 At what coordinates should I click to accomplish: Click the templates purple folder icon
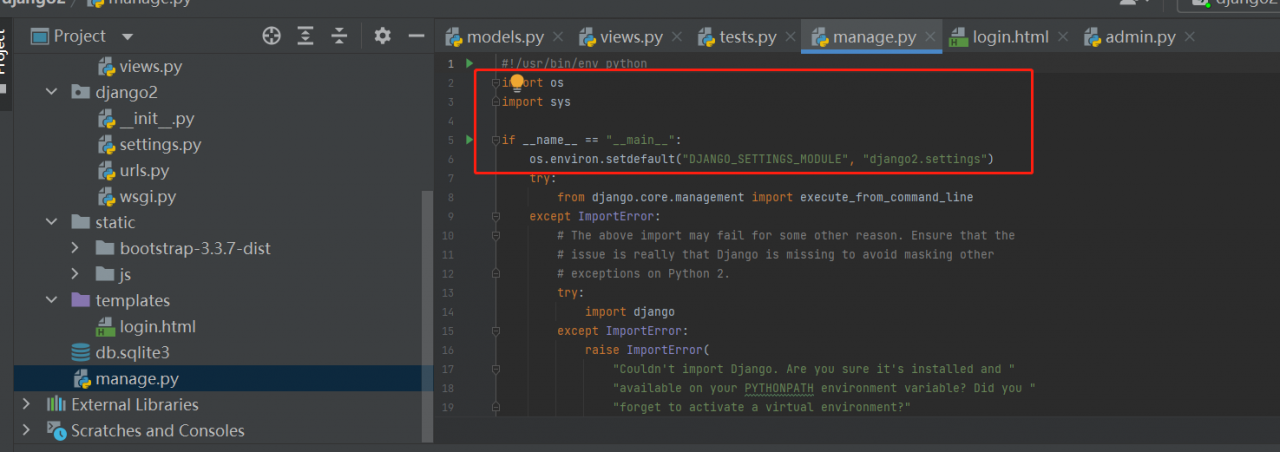point(80,300)
